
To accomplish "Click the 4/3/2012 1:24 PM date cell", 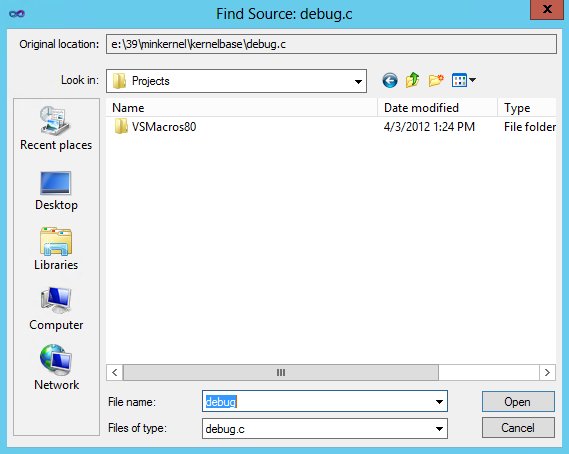I will 429,127.
